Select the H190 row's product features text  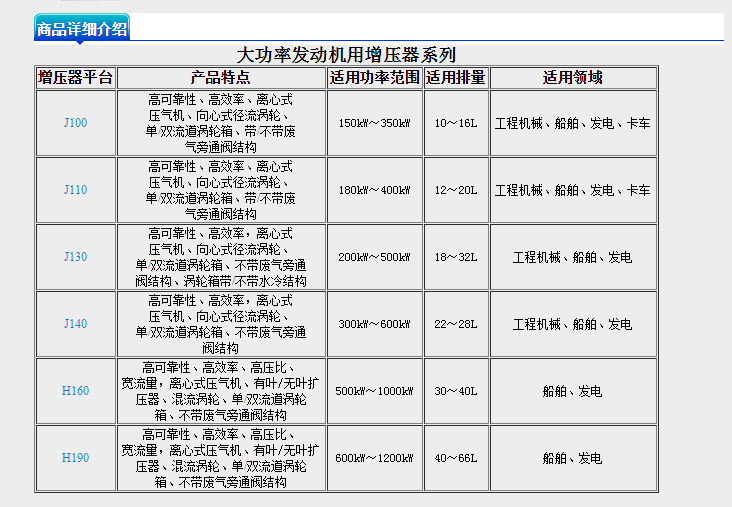tap(221, 458)
